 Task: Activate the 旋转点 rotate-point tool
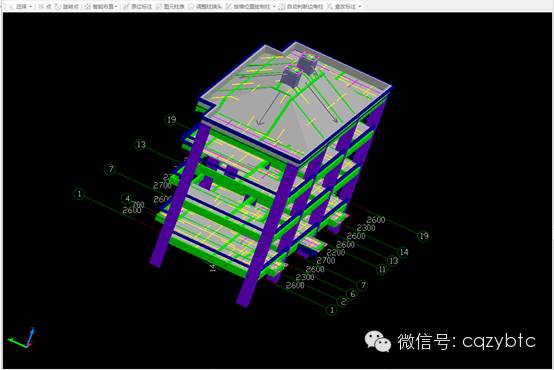pos(66,6)
